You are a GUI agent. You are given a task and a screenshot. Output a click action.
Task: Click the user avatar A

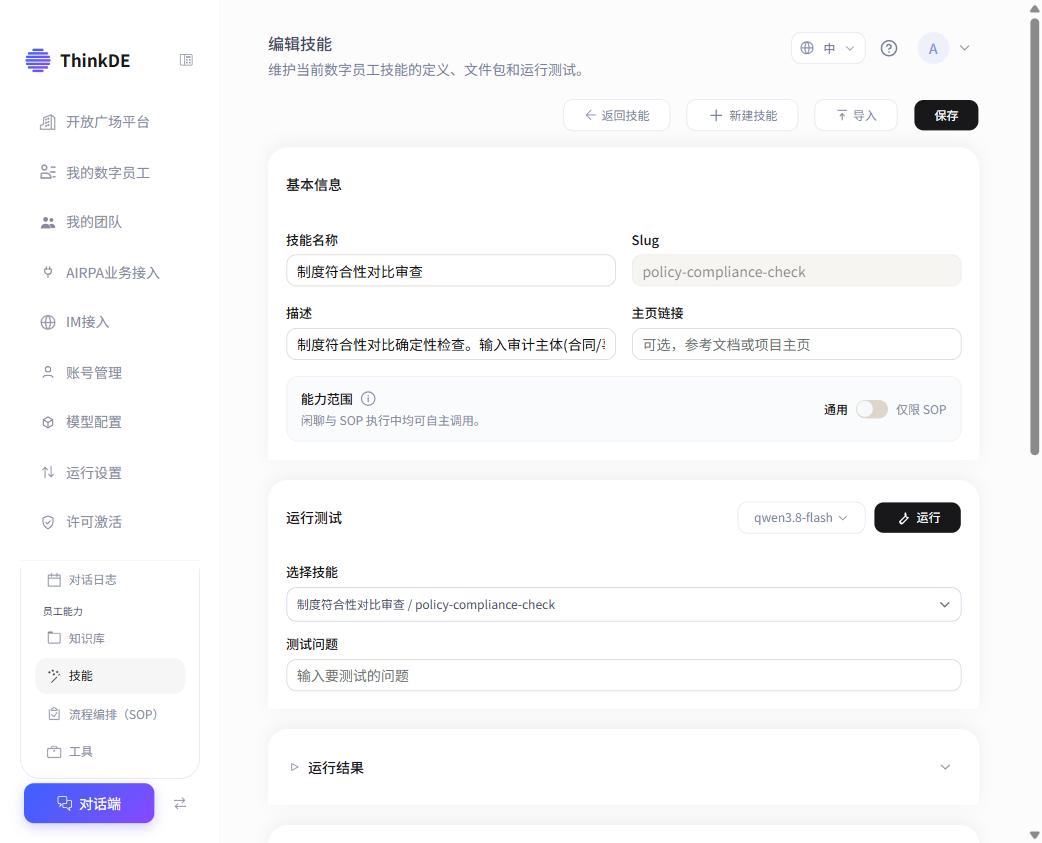coord(933,48)
